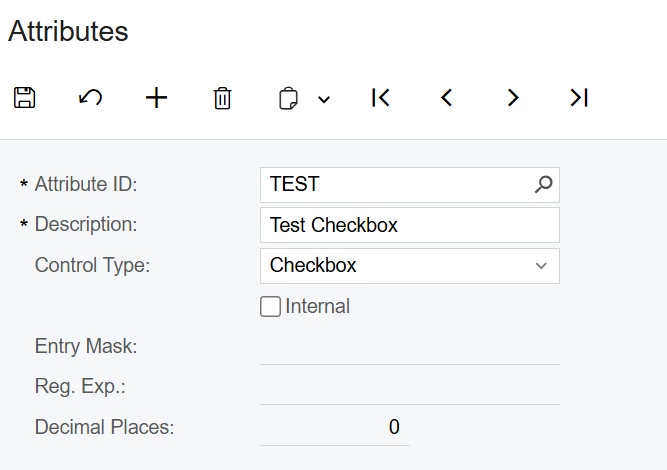Open the Attribute ID lookup magnifier
This screenshot has height=470, width=667.
543,185
